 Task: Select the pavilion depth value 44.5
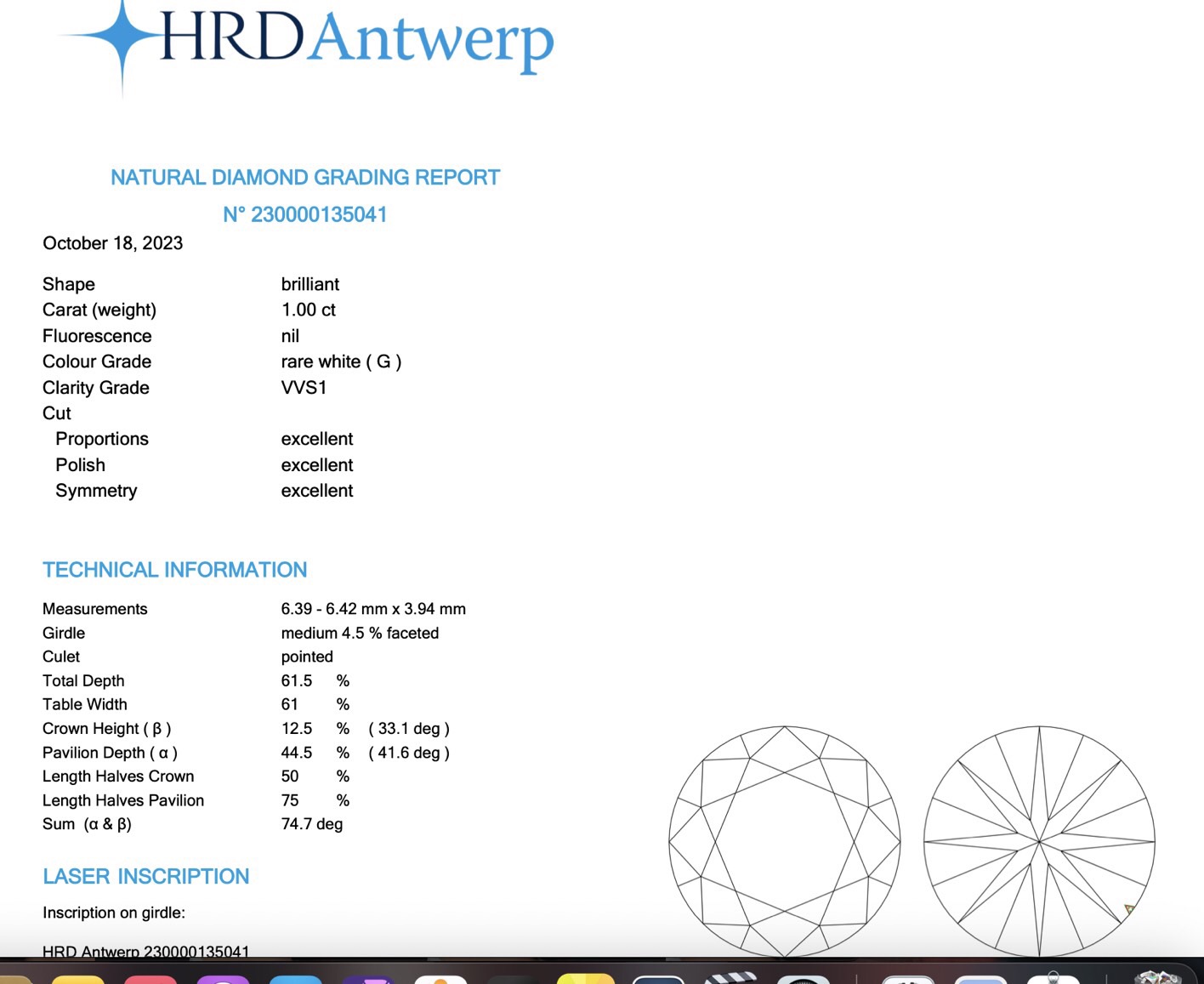click(x=297, y=753)
